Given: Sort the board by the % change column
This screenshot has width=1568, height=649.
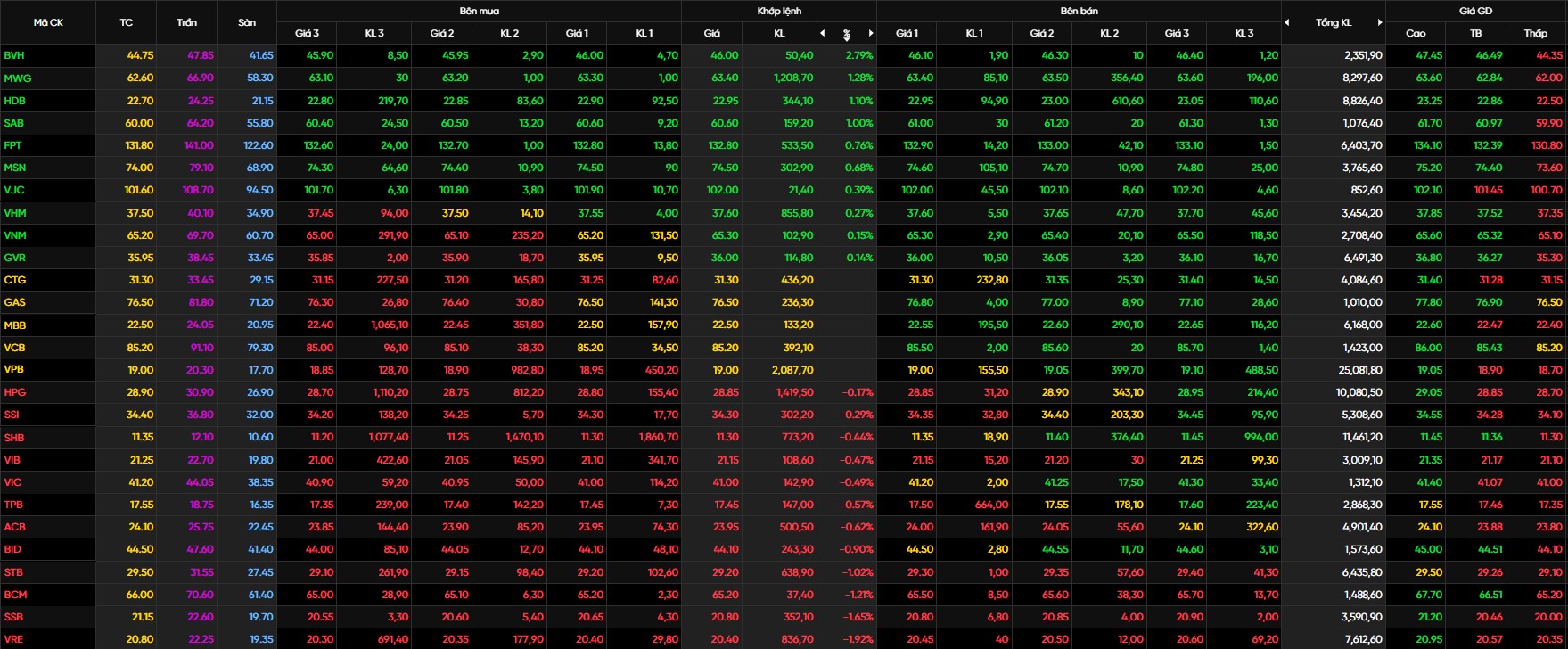Looking at the screenshot, I should pyautogui.click(x=847, y=34).
